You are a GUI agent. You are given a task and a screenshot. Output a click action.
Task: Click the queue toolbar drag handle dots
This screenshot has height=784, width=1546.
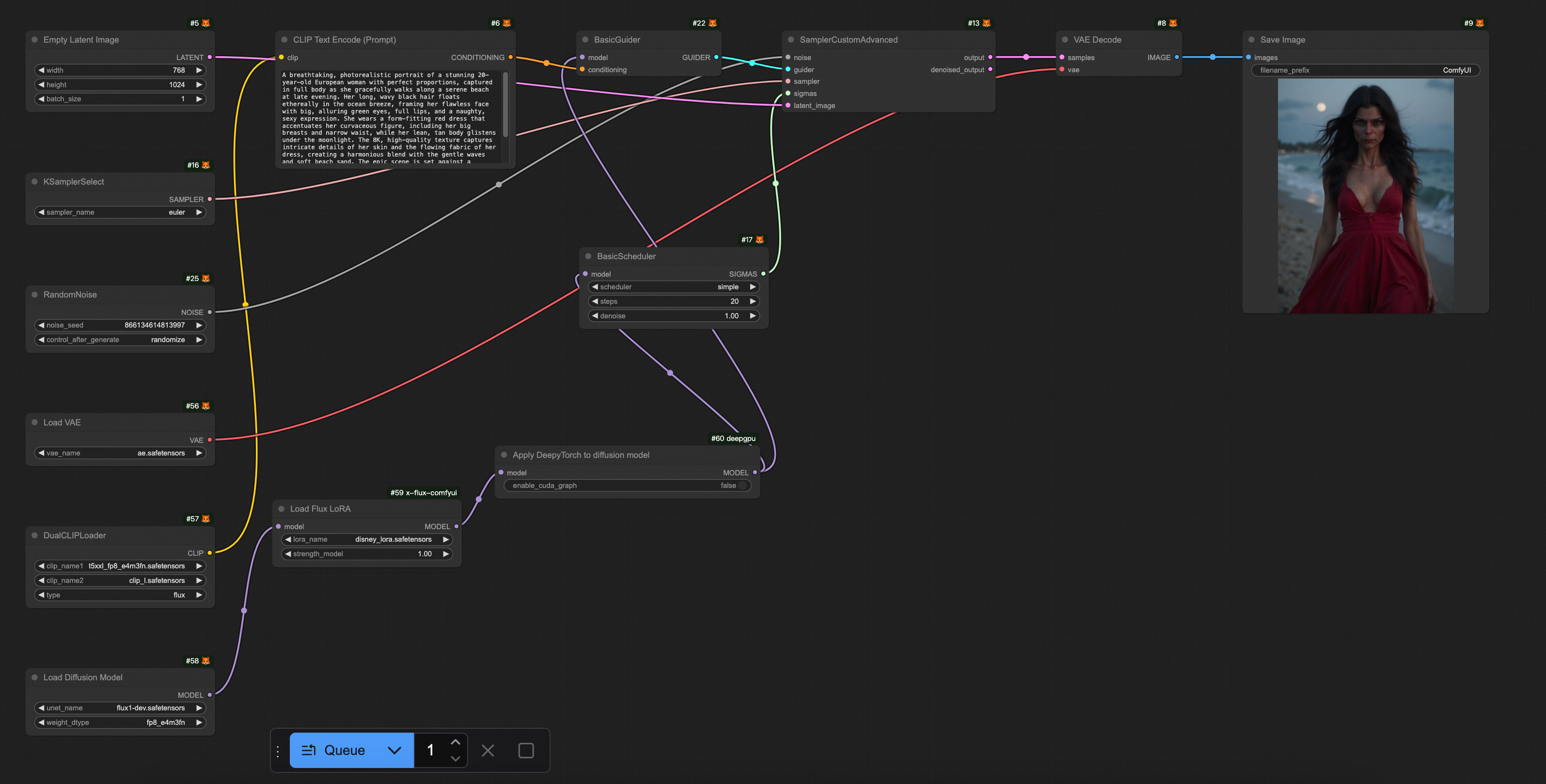[x=278, y=751]
